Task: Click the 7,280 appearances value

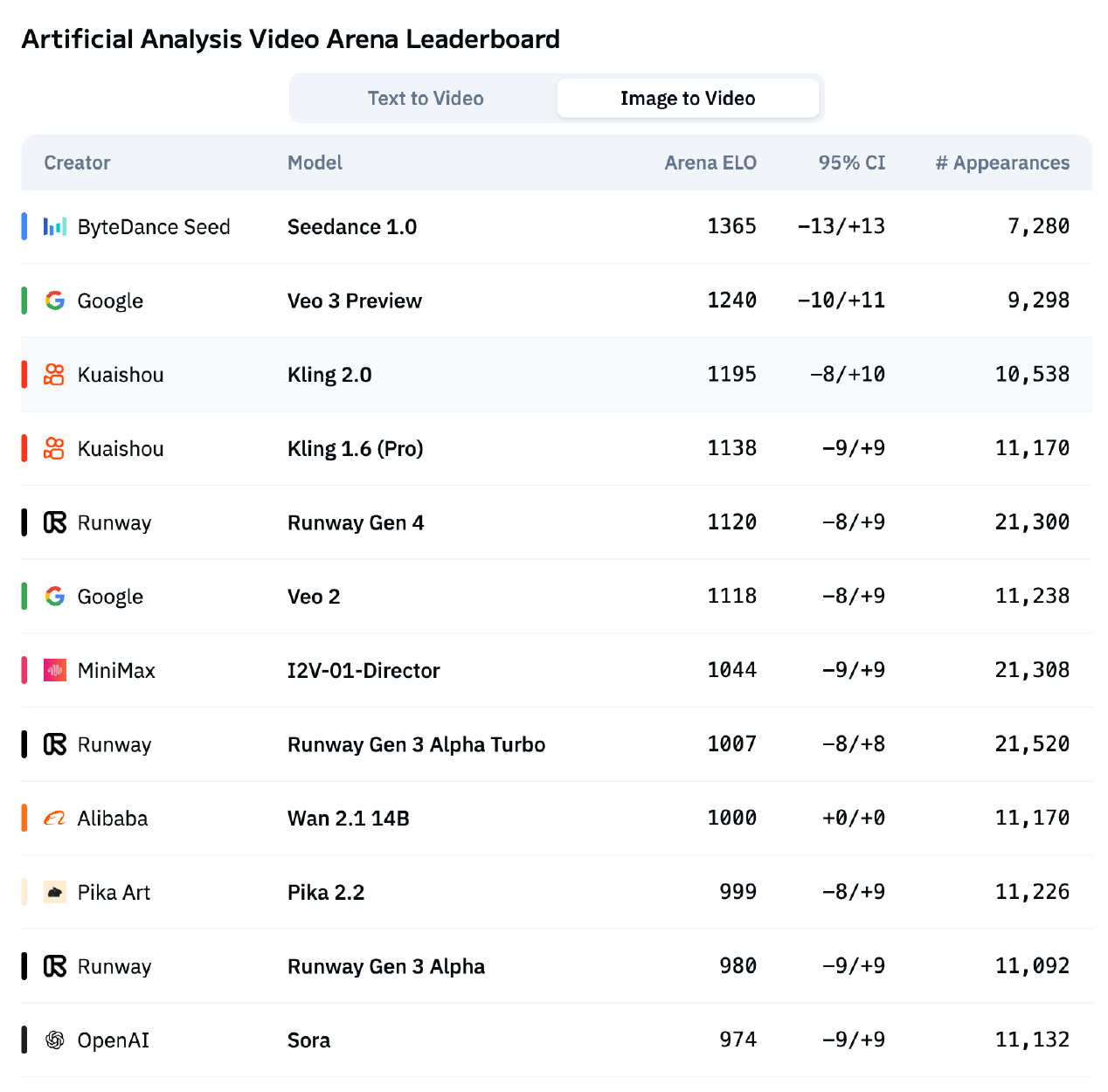Action: point(1039,226)
